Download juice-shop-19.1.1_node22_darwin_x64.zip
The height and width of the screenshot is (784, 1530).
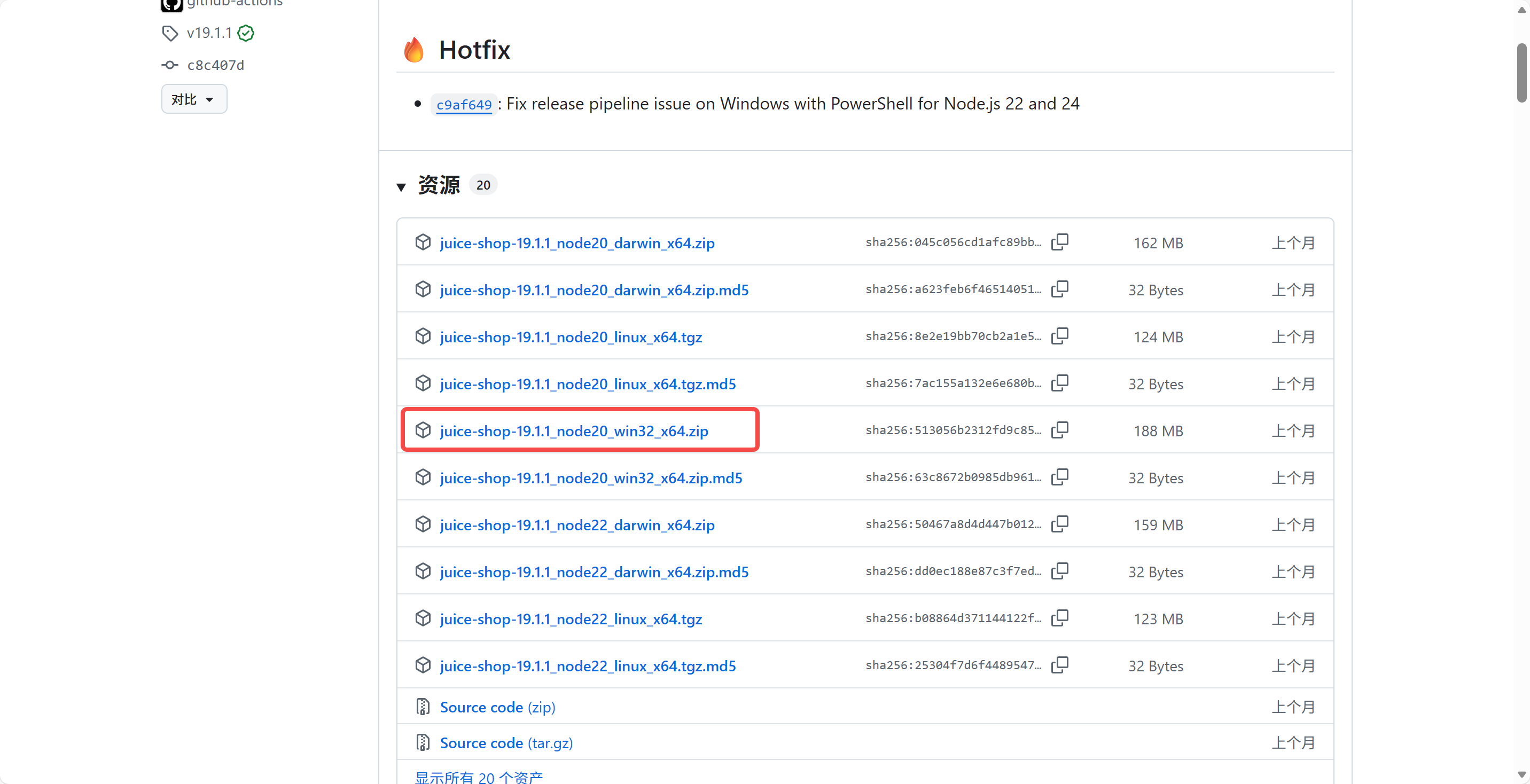coord(577,524)
